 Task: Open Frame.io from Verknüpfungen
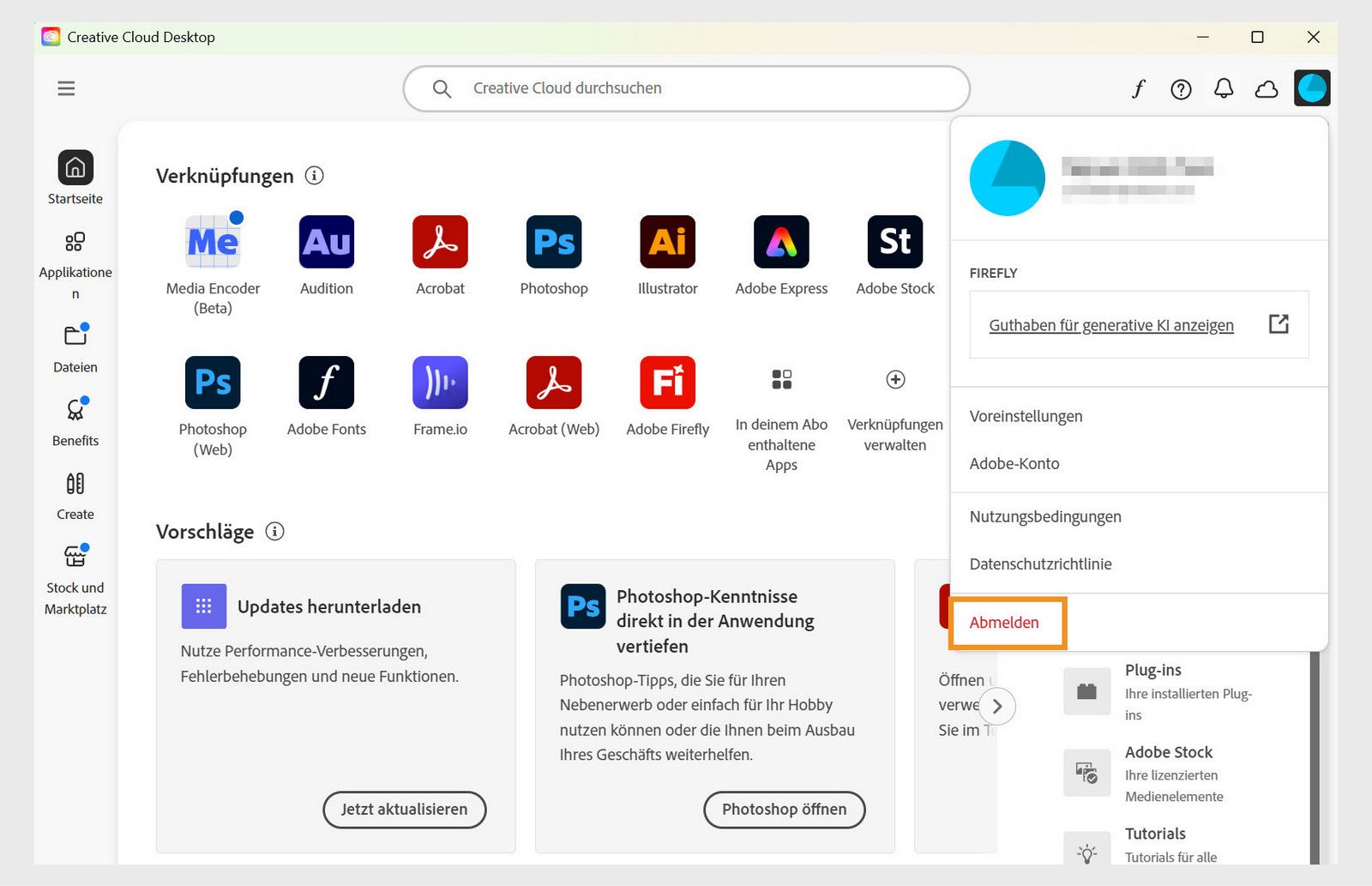coord(440,383)
